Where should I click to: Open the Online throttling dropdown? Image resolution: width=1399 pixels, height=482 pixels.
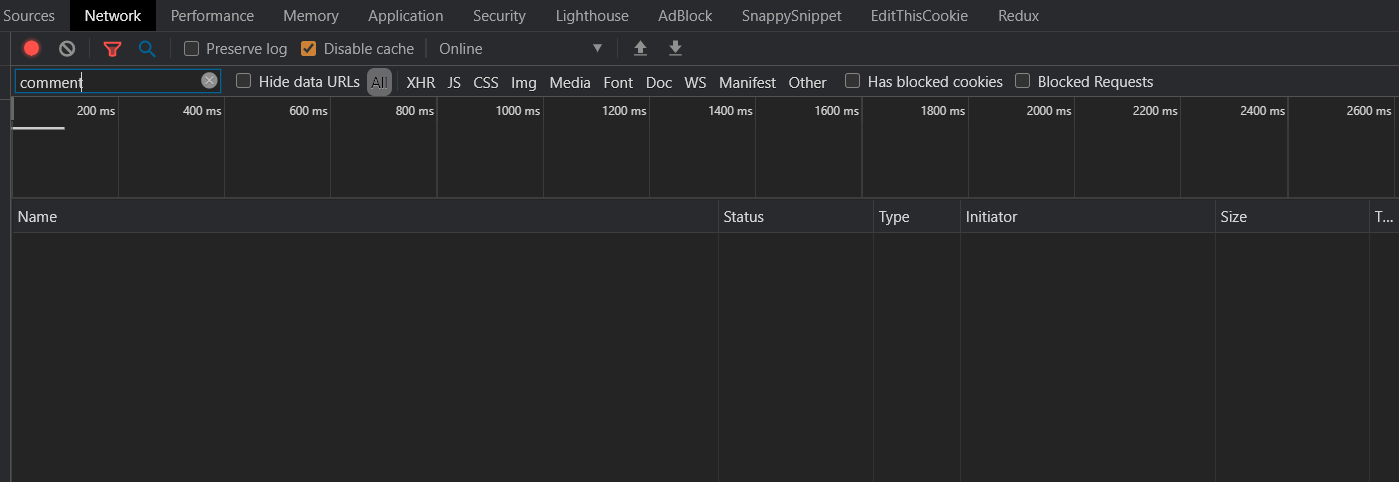(x=520, y=48)
